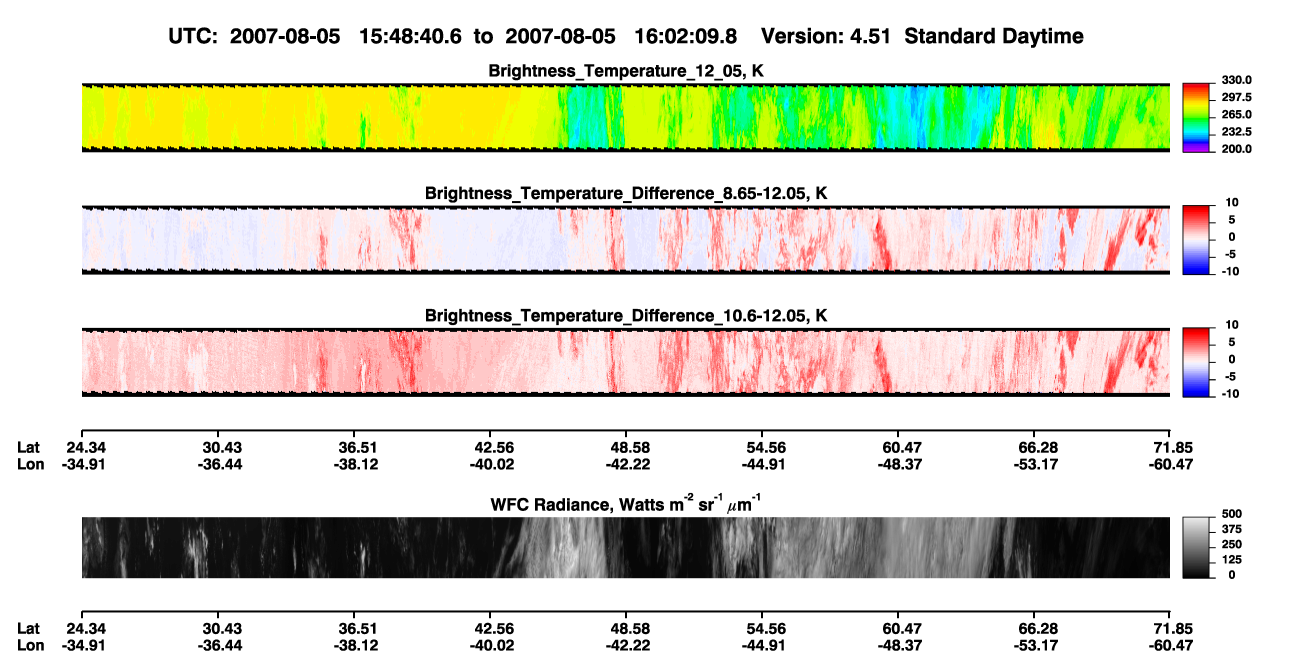
Task: Click the Lat label beneath the WFC Radiance panel
Action: (x=29, y=629)
